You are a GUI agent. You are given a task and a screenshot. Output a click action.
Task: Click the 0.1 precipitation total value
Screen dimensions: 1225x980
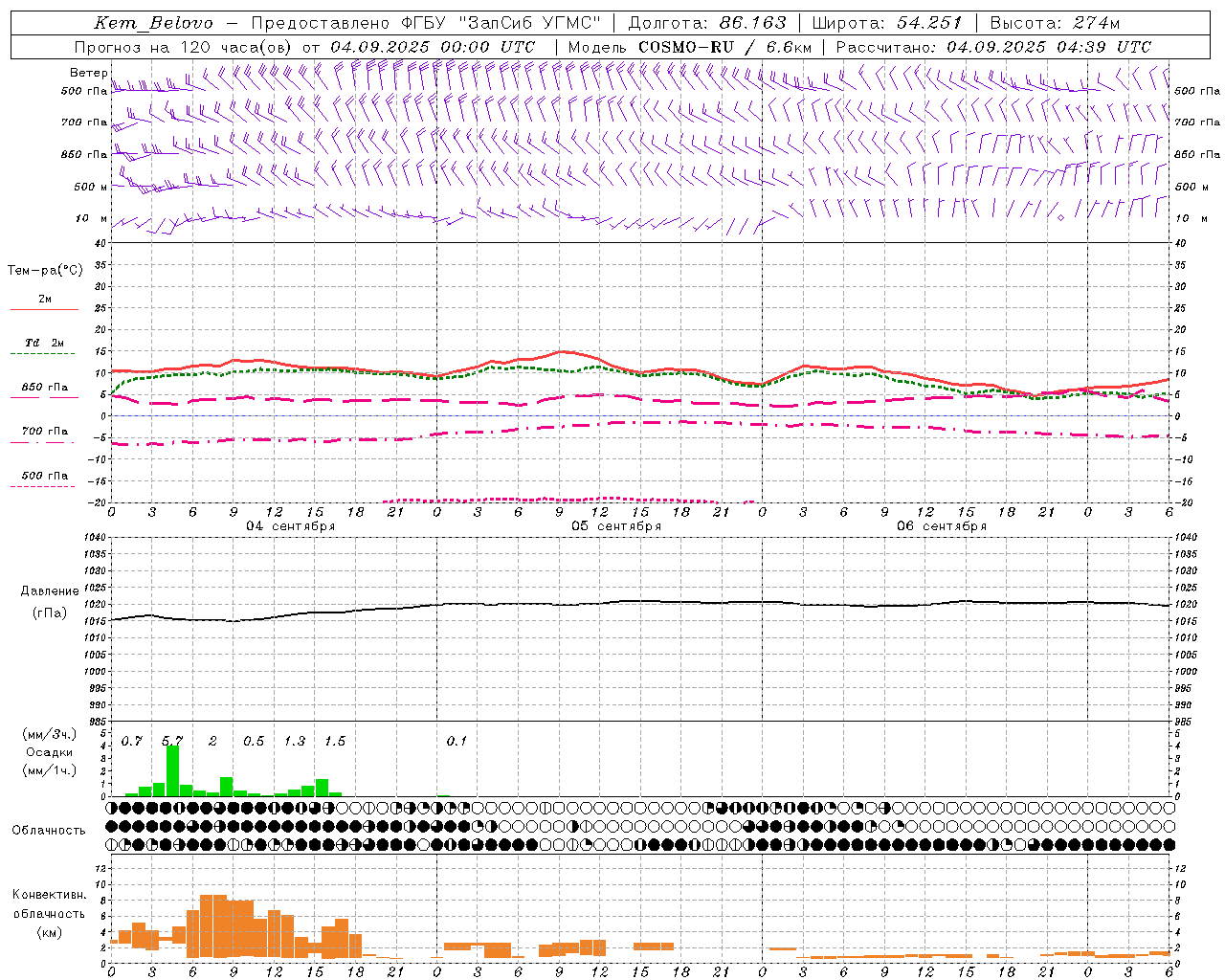(x=457, y=741)
